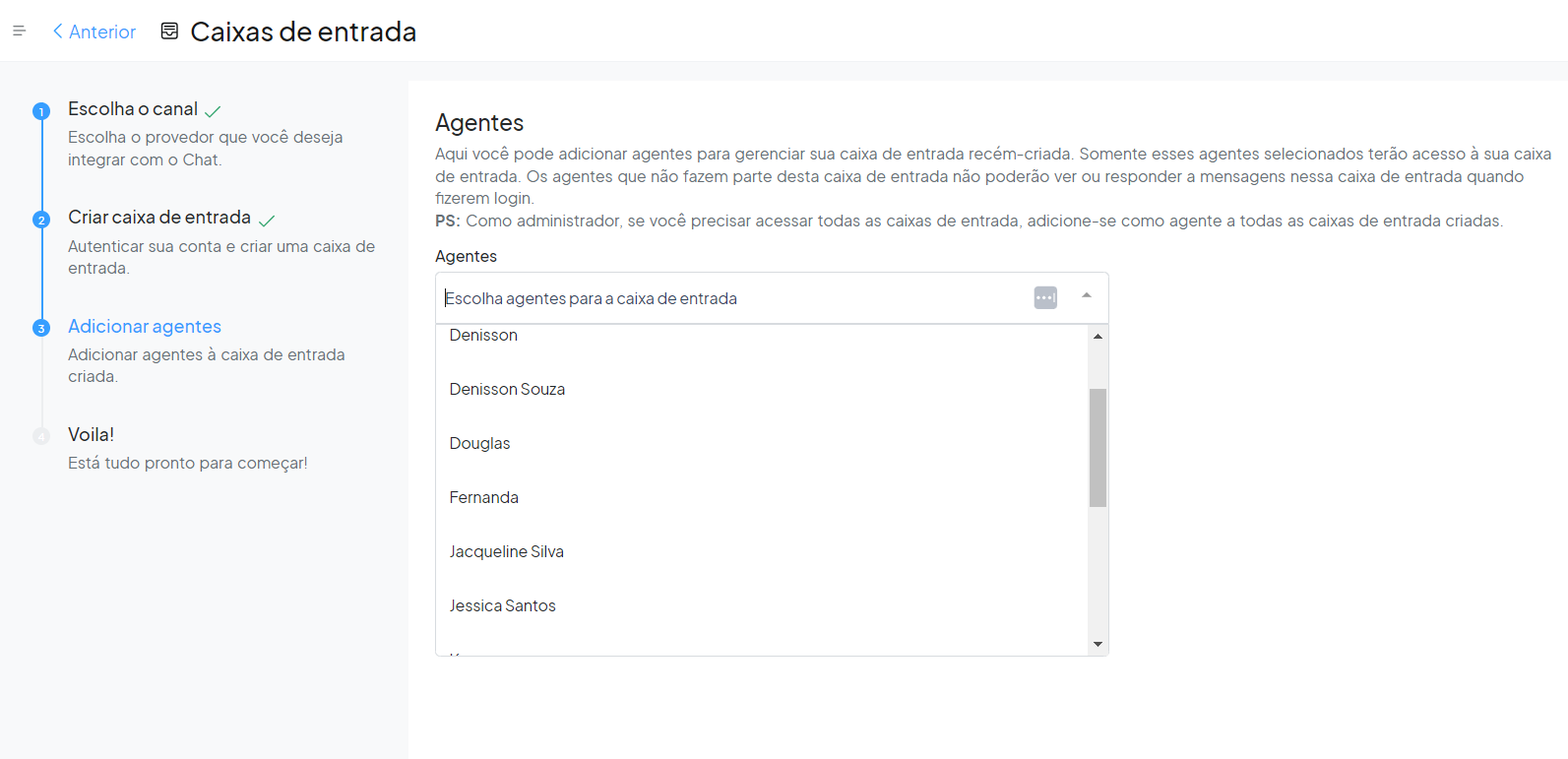
Task: Click step 3 circle for Adicionar agentes
Action: tap(41, 328)
